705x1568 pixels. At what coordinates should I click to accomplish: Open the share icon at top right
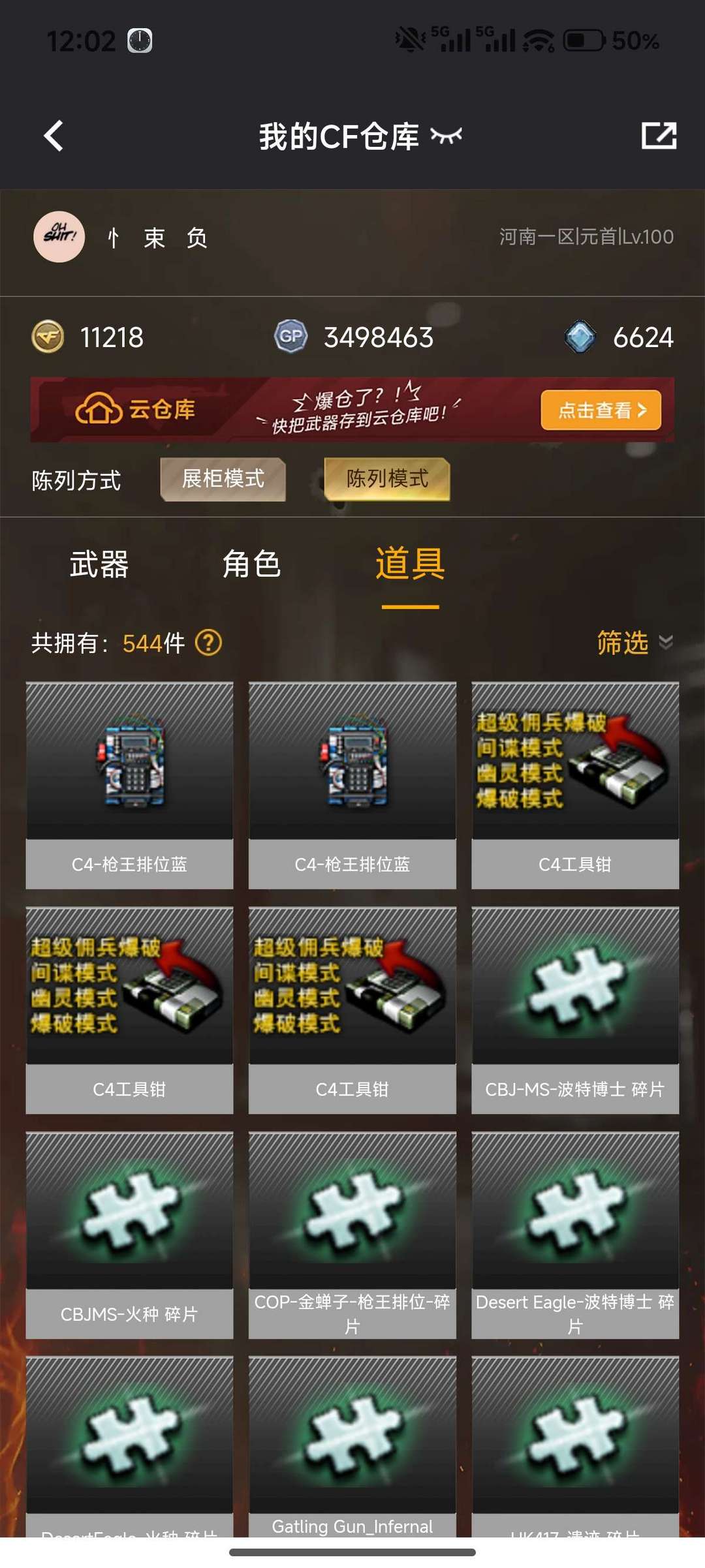point(659,136)
